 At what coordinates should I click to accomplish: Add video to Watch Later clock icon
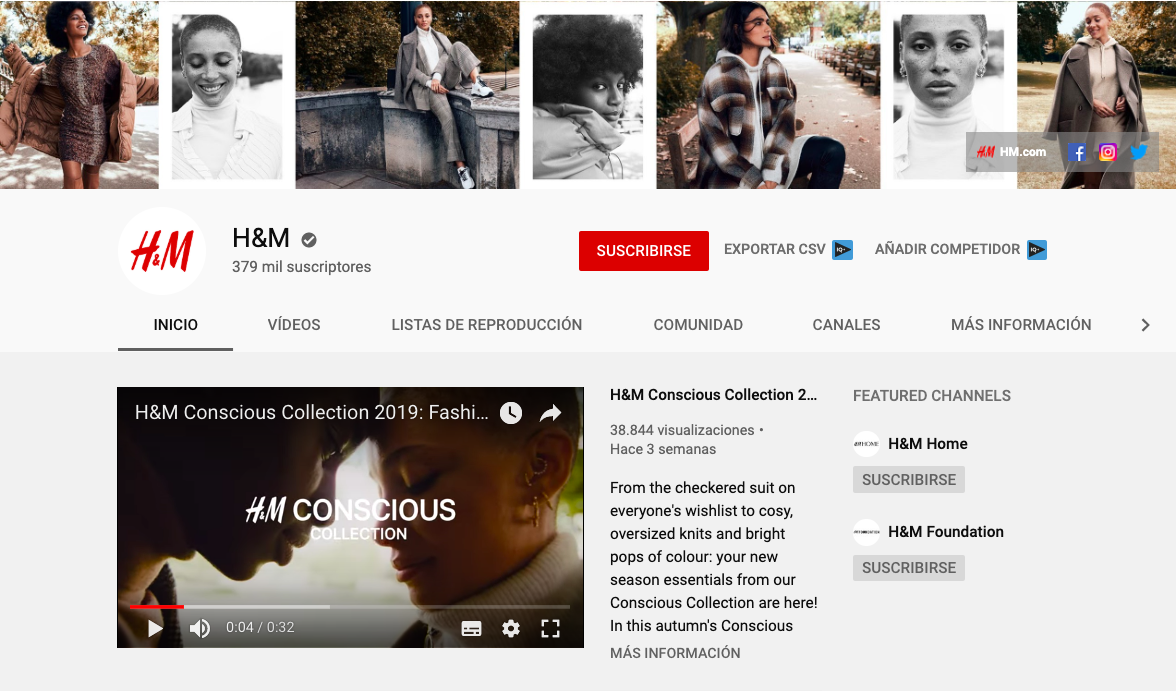click(x=511, y=413)
